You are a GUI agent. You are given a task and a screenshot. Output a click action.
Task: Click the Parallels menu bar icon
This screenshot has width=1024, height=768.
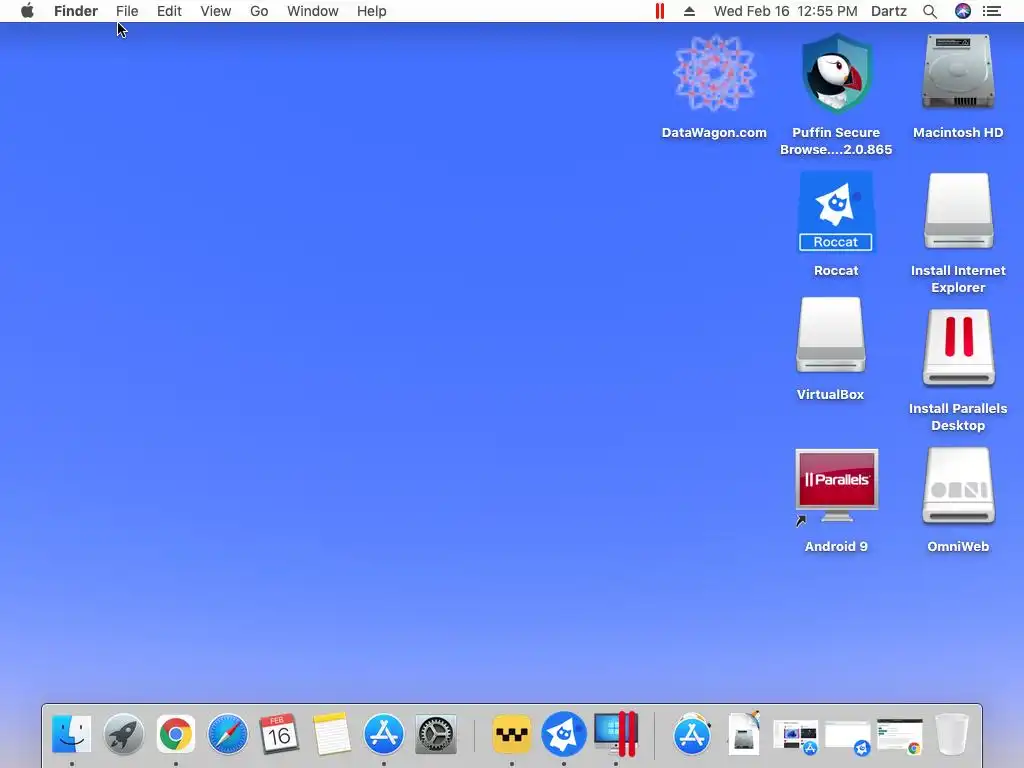click(660, 11)
